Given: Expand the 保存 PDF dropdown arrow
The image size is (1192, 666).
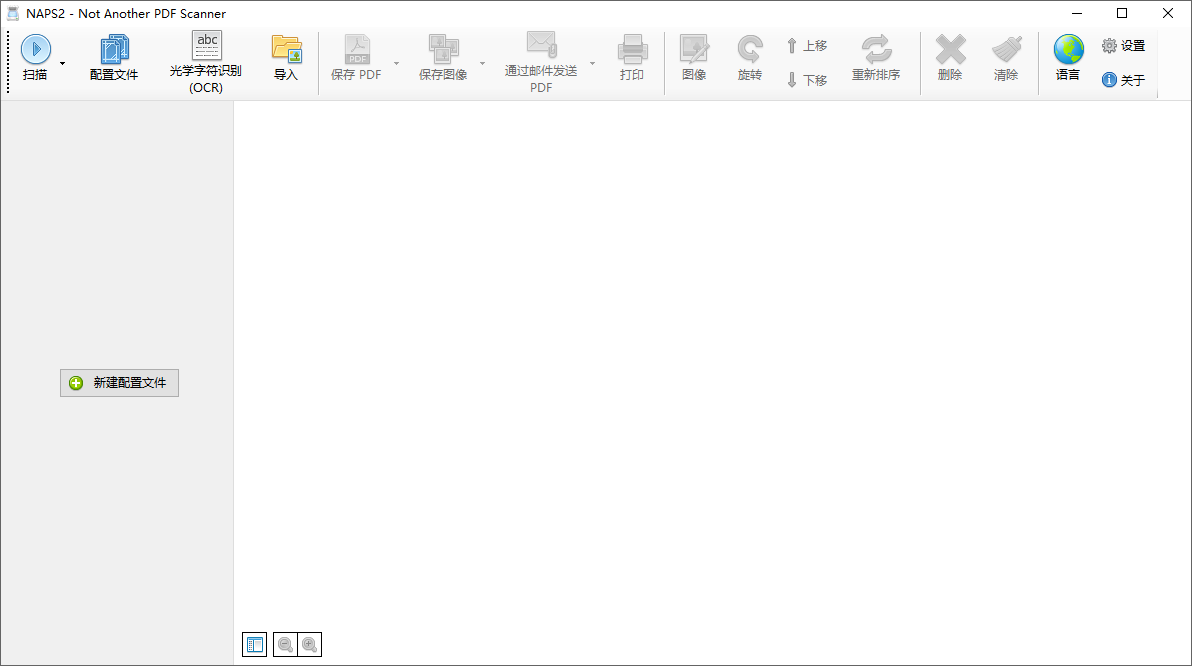Looking at the screenshot, I should point(396,63).
